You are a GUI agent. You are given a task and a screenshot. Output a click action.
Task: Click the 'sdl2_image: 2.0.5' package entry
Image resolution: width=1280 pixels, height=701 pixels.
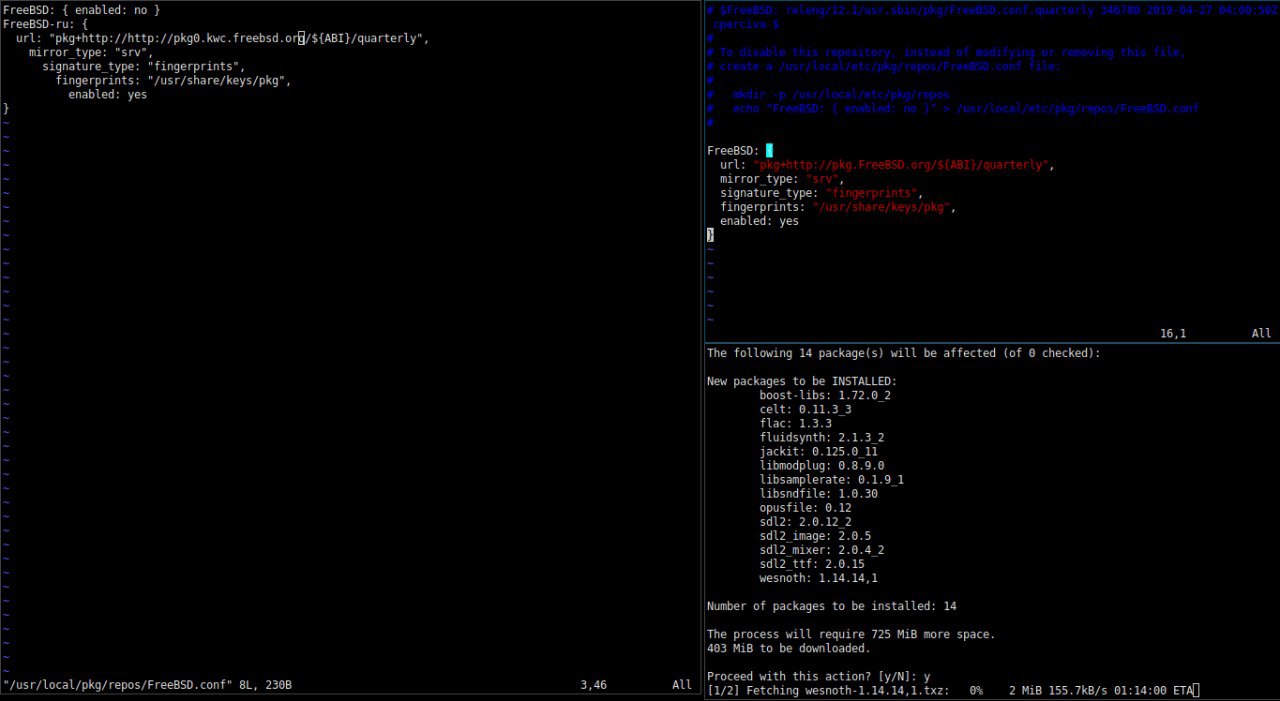pos(815,535)
